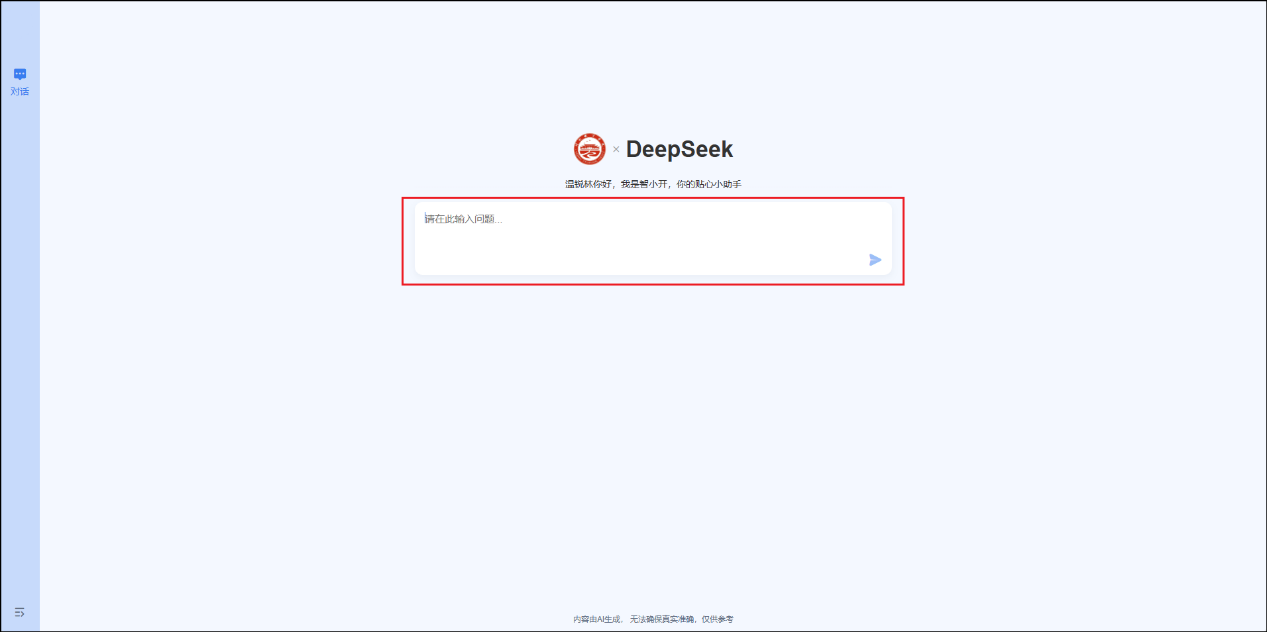
Task: Click 无法确保真实准确 in the footer
Action: point(662,620)
